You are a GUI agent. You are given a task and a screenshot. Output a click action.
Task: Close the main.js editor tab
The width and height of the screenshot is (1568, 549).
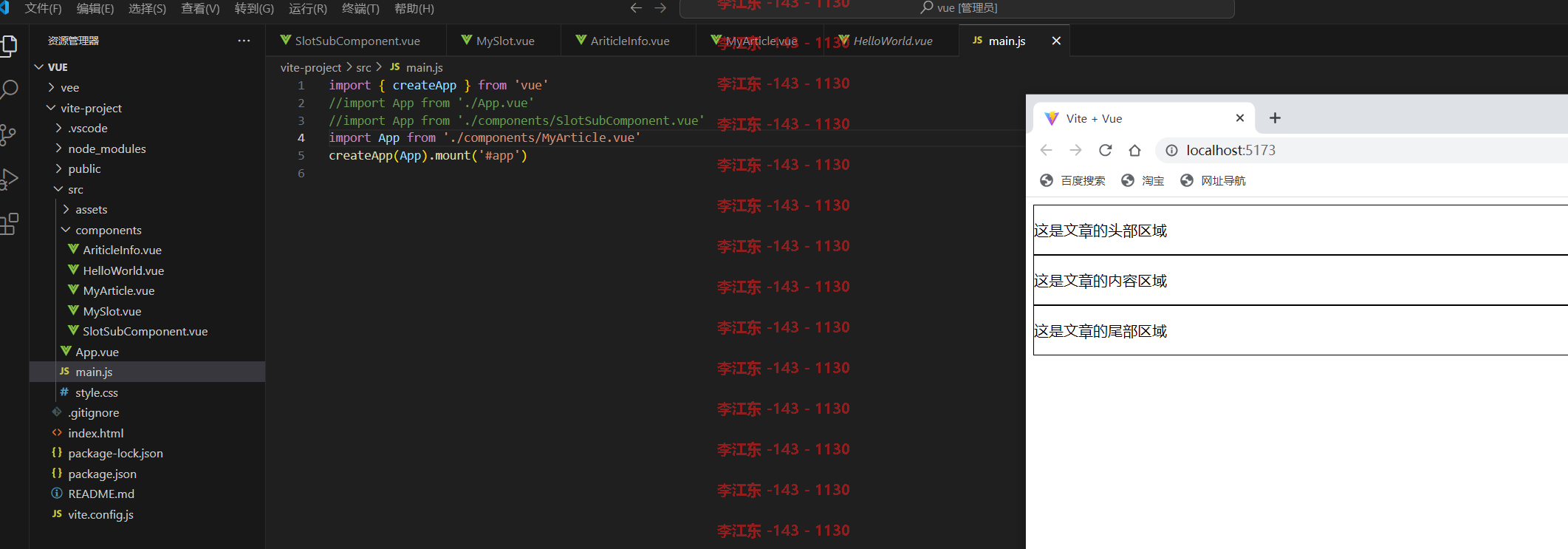pos(1056,41)
